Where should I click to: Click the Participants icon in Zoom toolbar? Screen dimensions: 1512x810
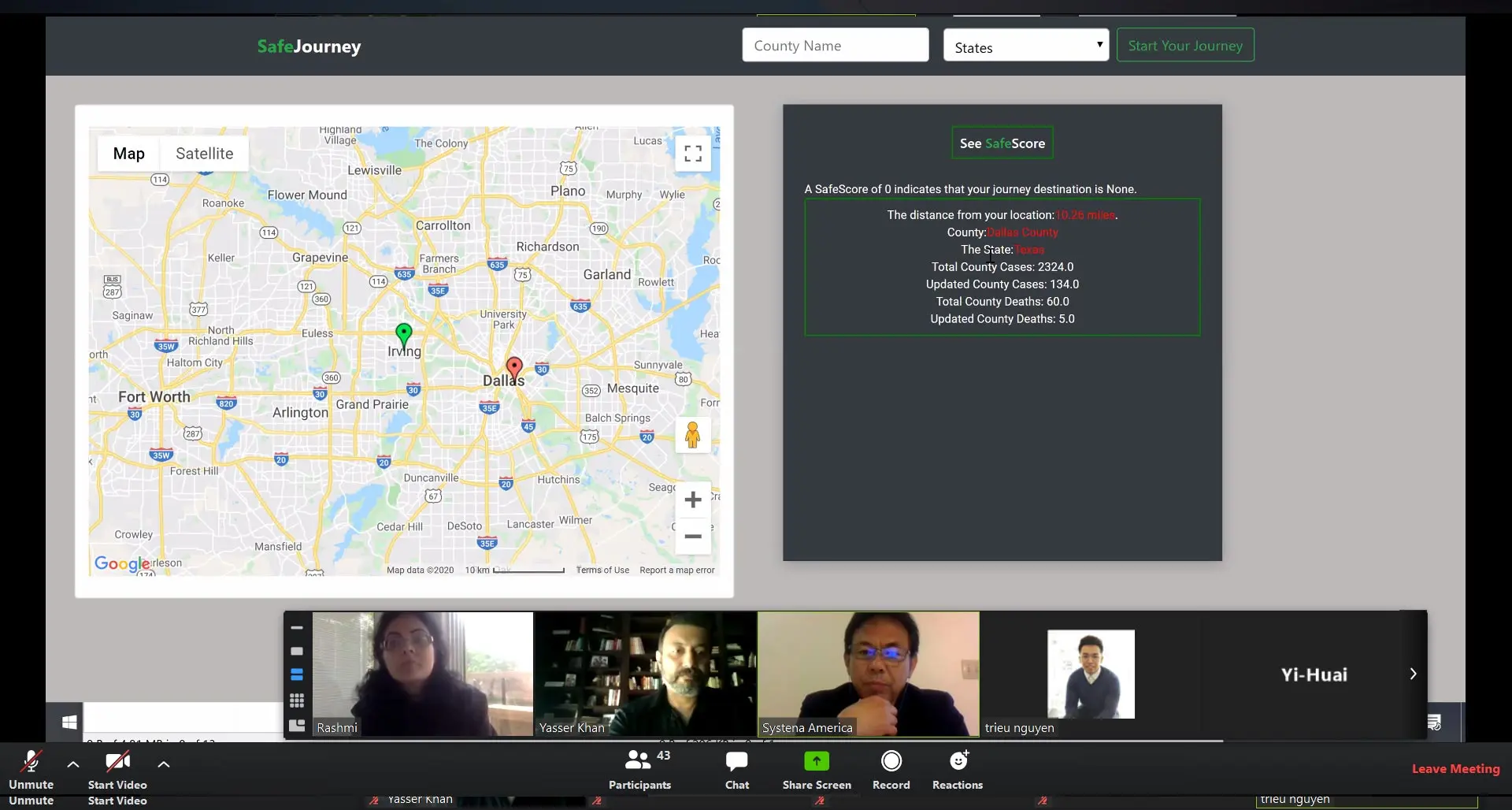639,762
